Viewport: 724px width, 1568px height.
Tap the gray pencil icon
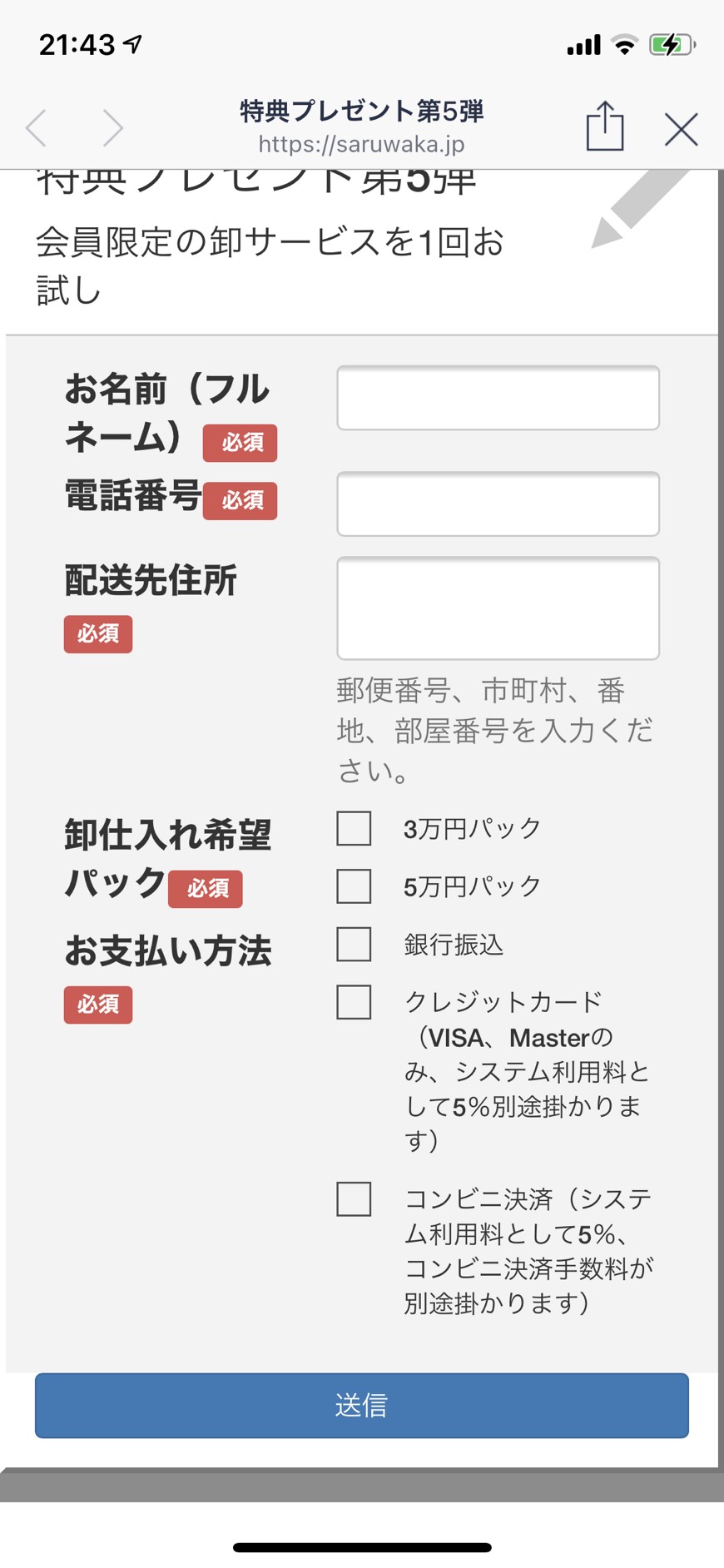click(x=639, y=207)
